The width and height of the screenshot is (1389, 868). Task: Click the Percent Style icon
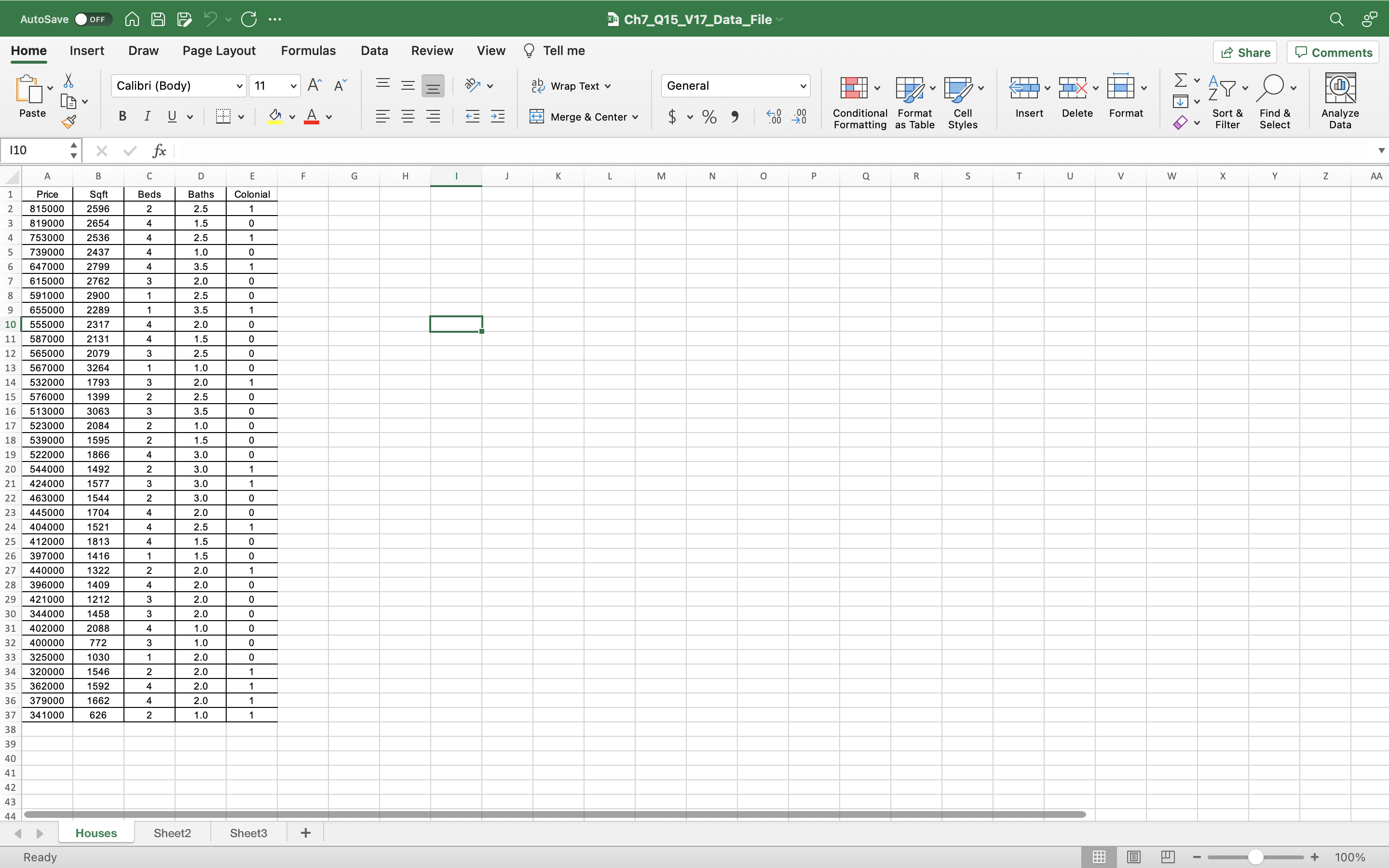(x=709, y=117)
